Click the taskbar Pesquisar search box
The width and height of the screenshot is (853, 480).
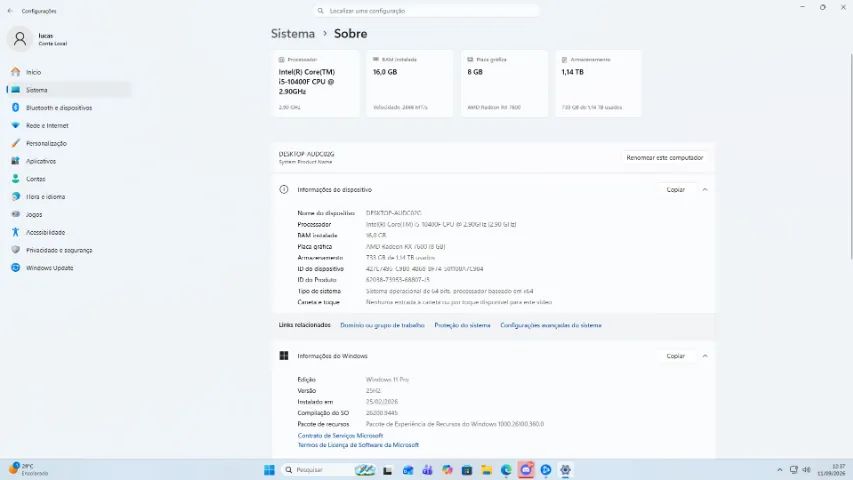[329, 470]
